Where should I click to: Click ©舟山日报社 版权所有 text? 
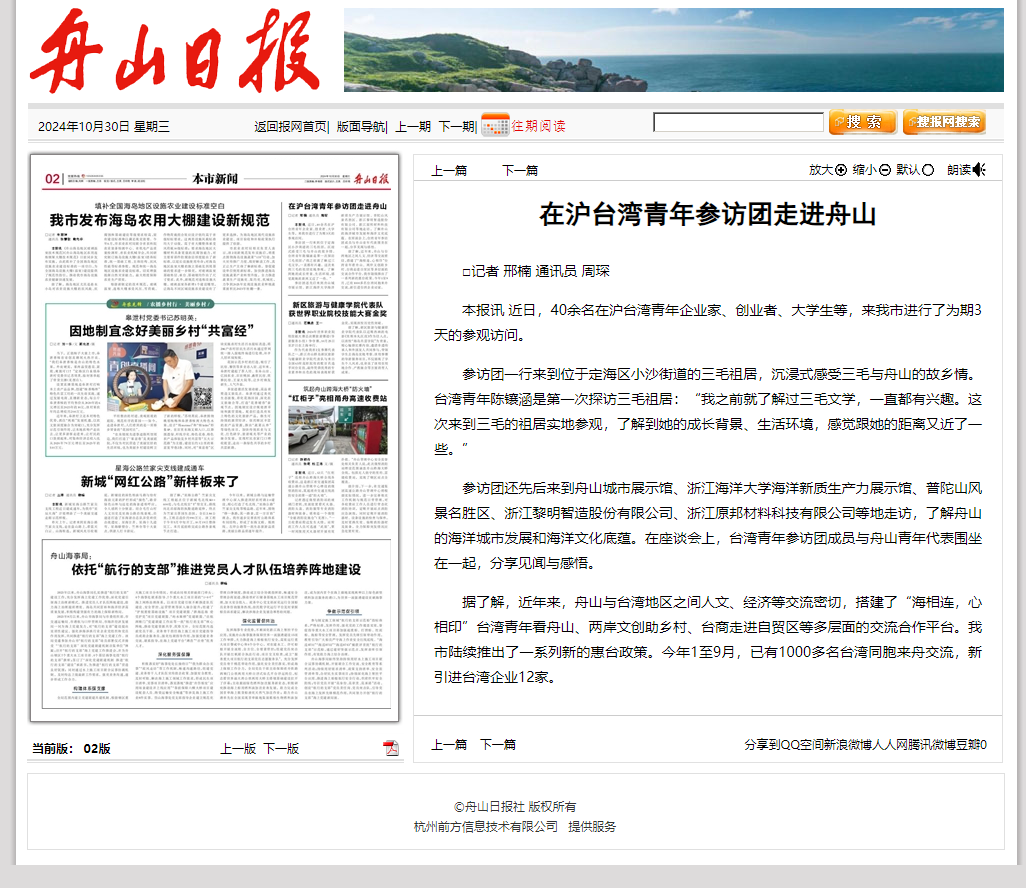(515, 807)
